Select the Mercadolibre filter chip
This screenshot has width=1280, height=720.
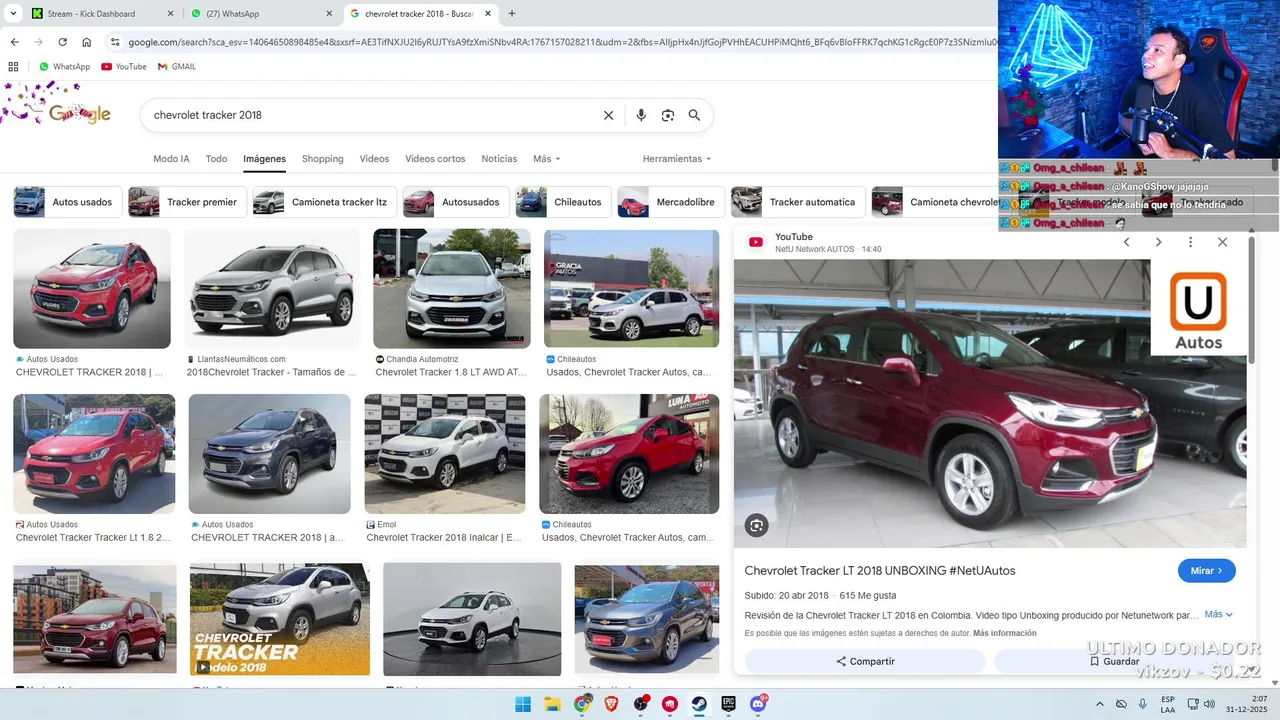click(x=671, y=202)
